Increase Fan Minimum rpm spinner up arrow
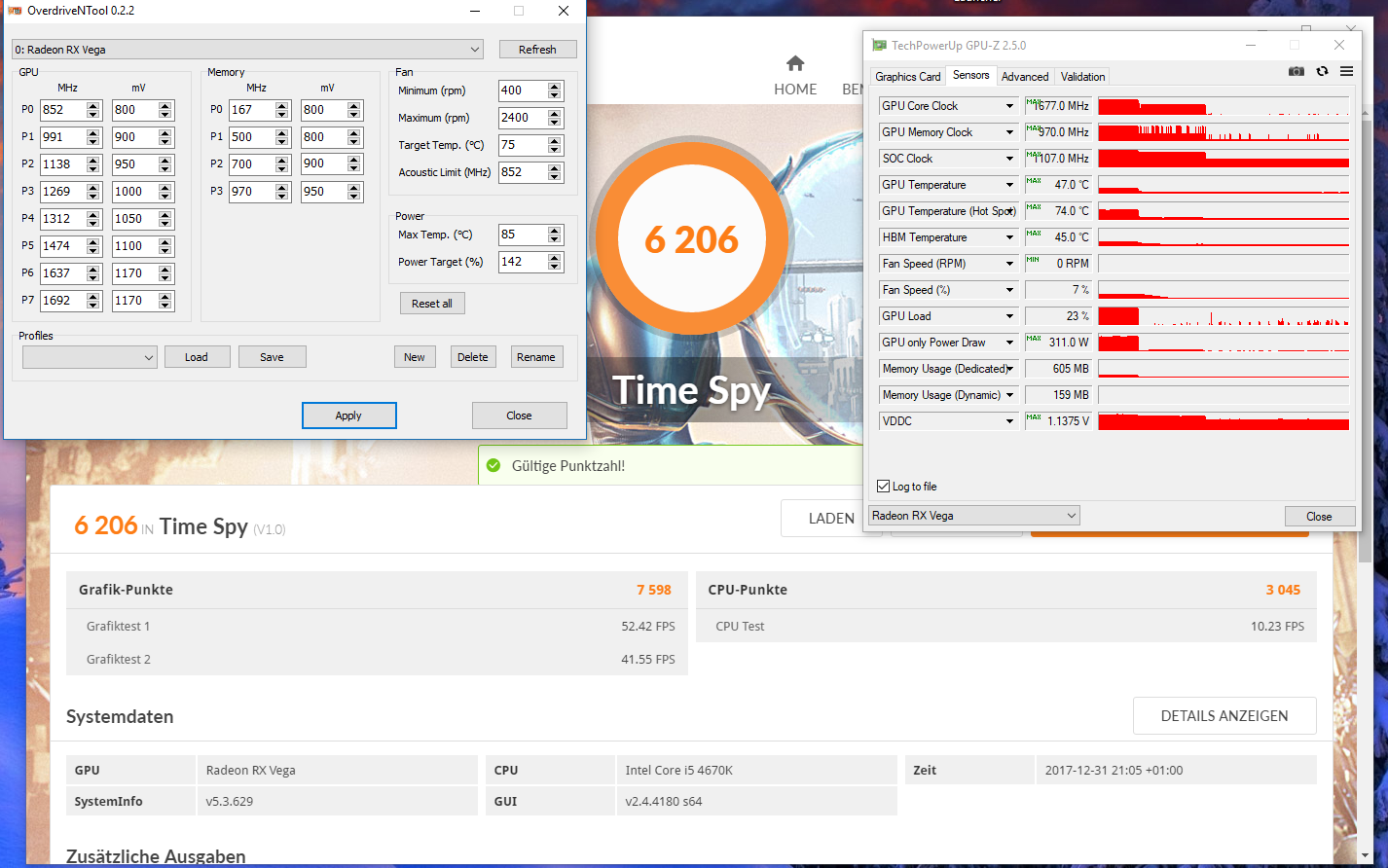Screen dimensions: 1388x868 (555, 87)
